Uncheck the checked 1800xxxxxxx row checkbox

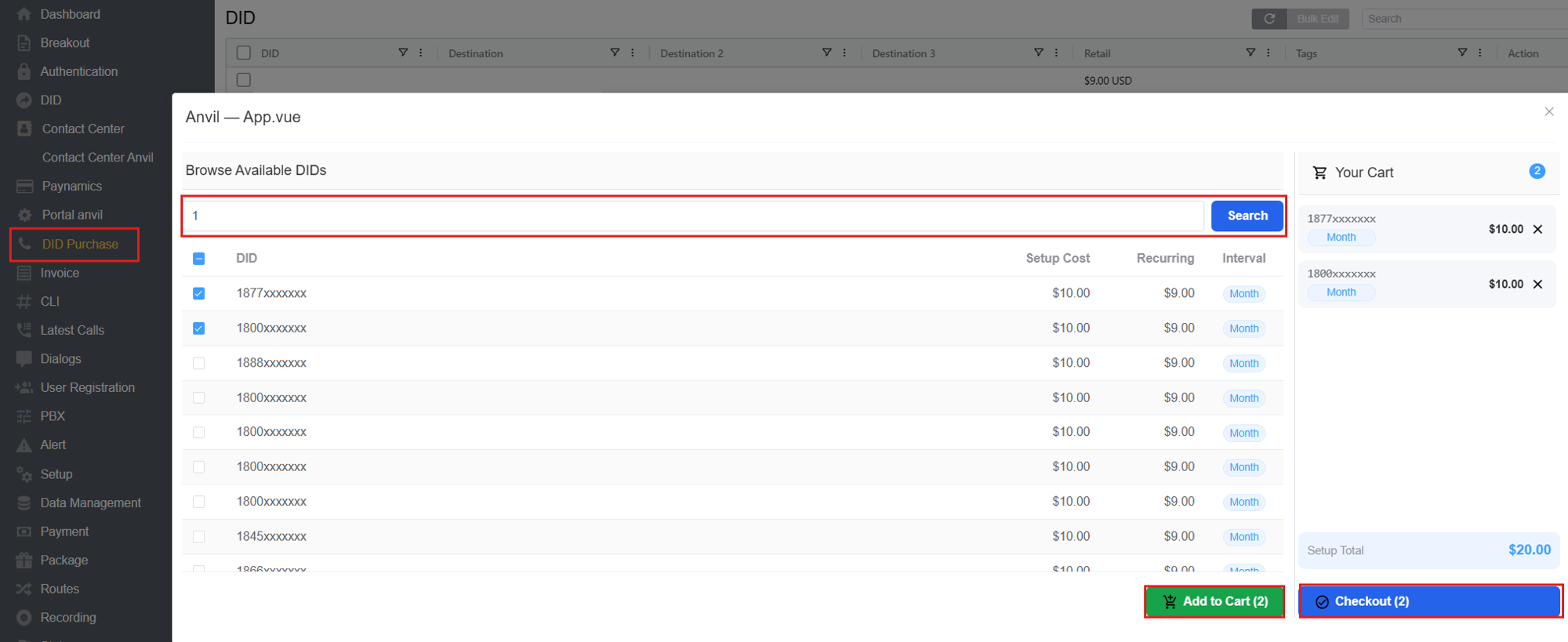(x=199, y=328)
